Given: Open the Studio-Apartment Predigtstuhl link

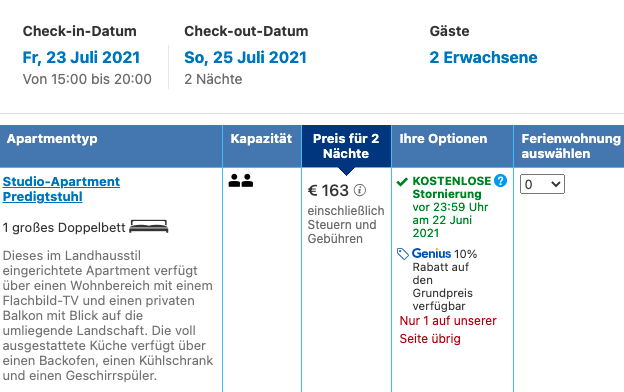Looking at the screenshot, I should click(x=61, y=189).
